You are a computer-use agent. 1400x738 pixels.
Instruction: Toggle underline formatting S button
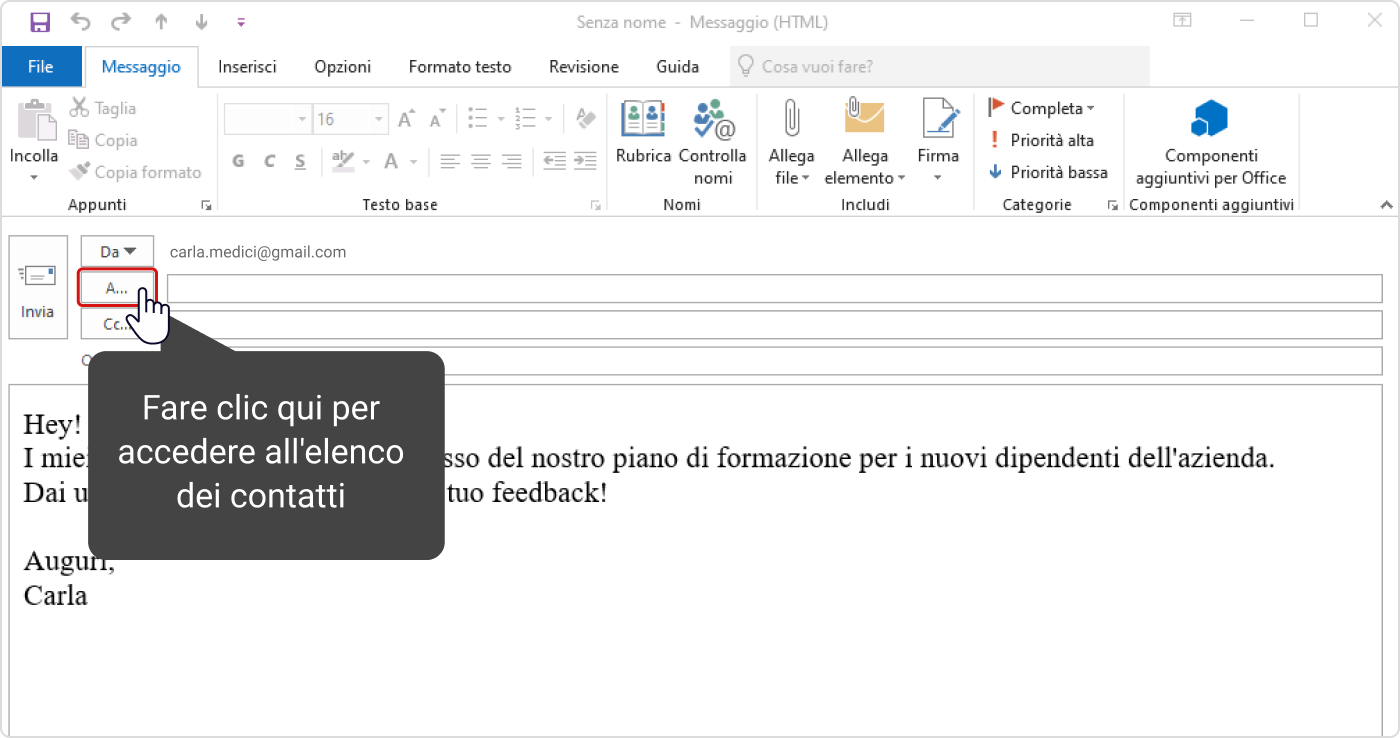[x=300, y=161]
